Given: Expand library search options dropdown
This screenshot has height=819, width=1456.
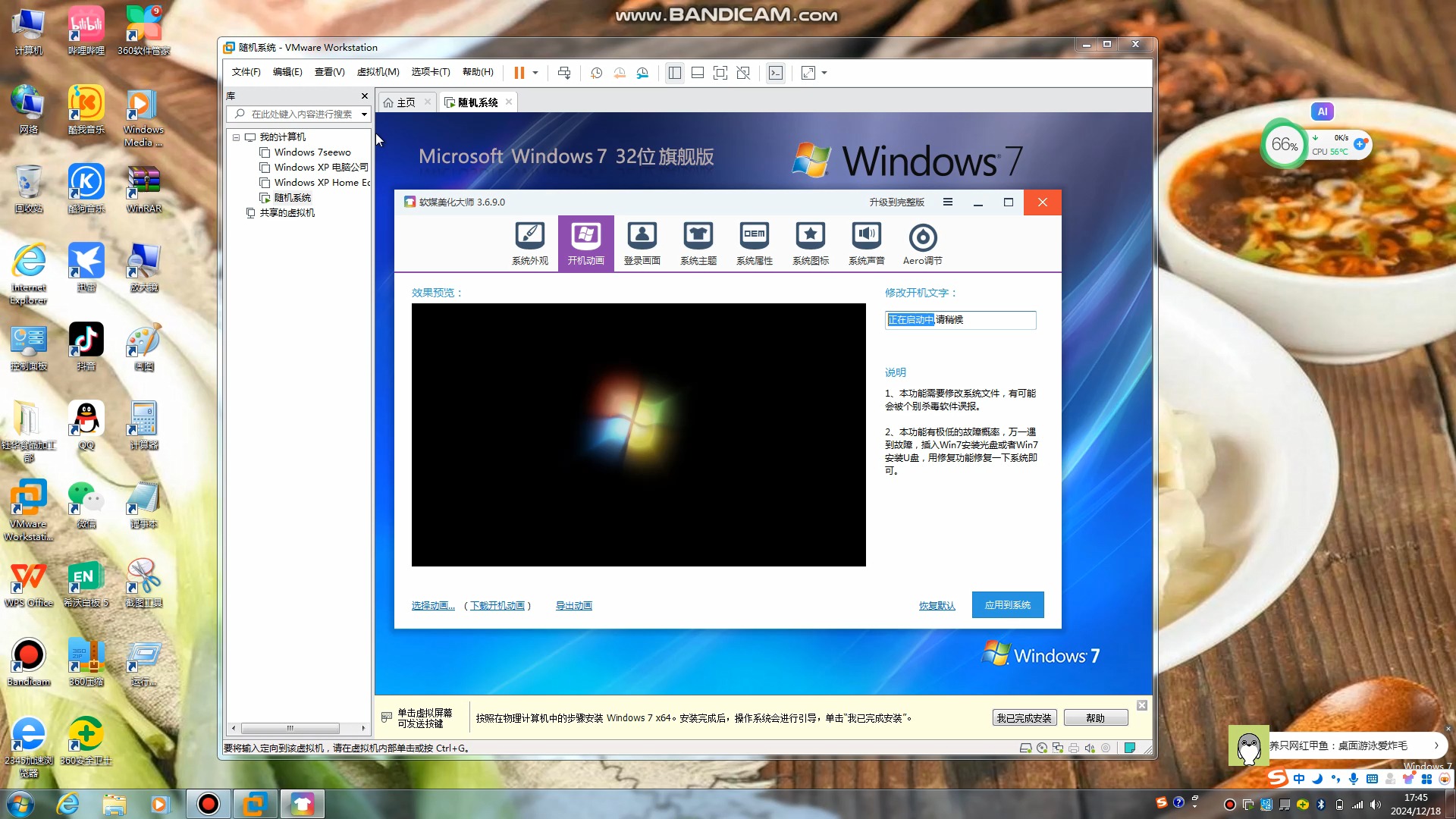Looking at the screenshot, I should [365, 115].
